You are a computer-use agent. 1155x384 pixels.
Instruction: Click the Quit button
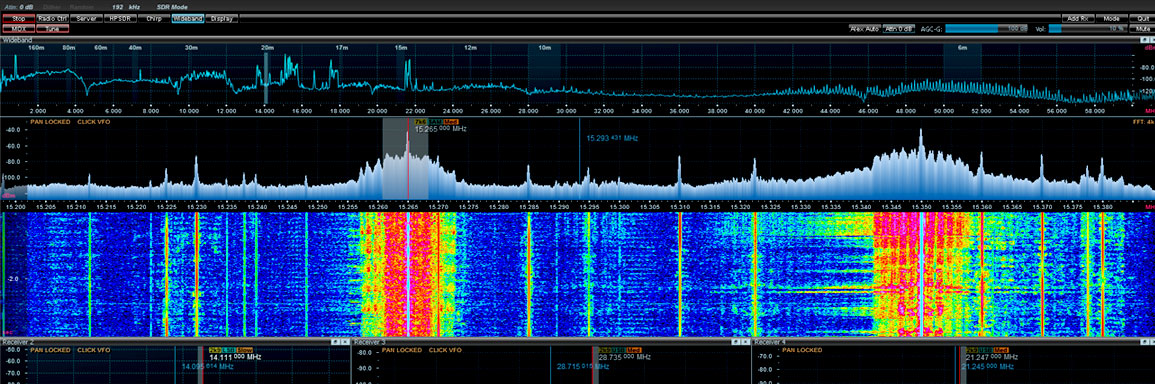1142,18
